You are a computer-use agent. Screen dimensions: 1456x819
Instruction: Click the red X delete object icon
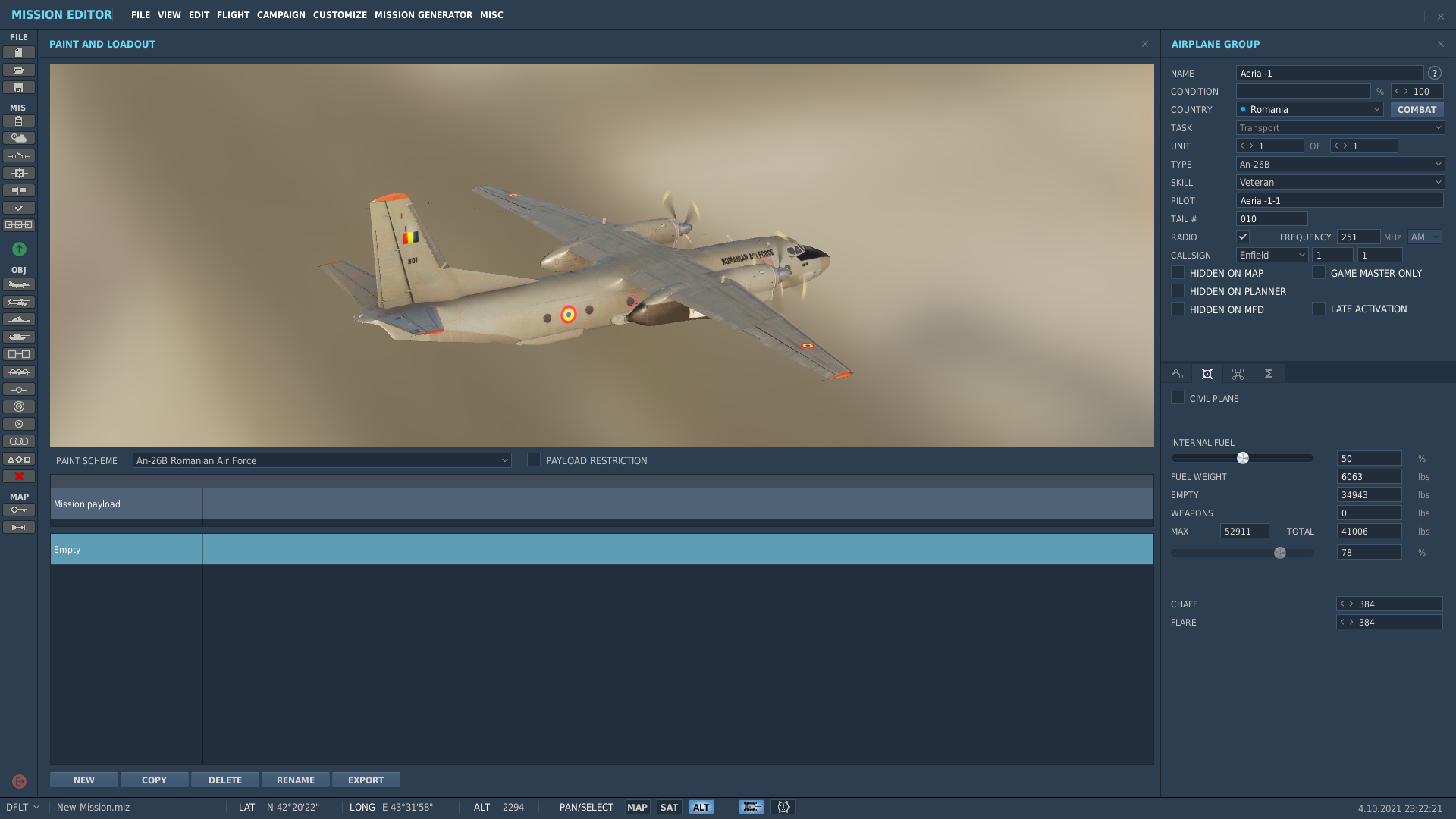click(19, 476)
